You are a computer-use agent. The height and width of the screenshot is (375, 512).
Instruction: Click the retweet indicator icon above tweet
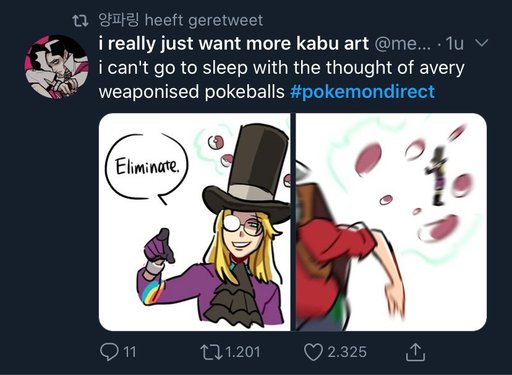[80, 21]
